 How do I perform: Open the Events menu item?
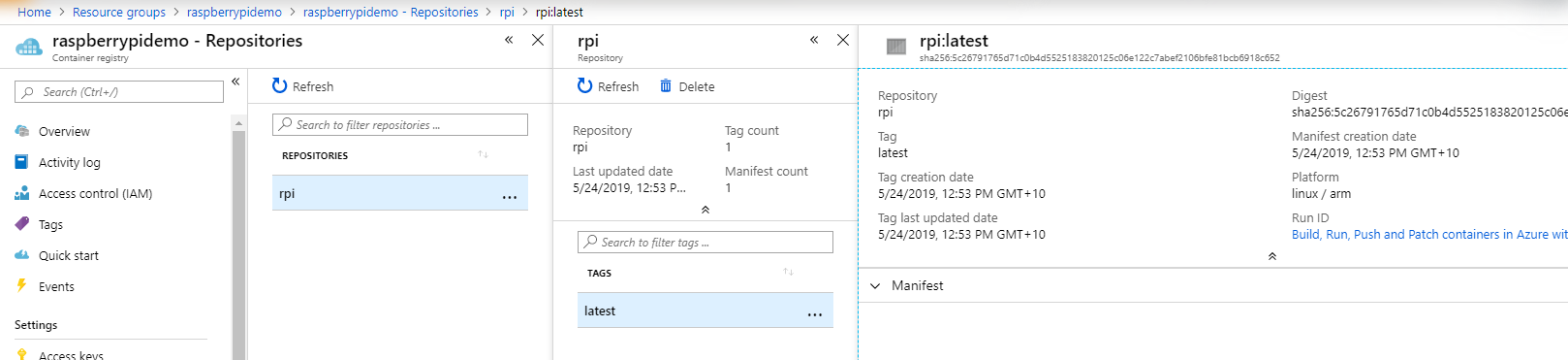(56, 286)
